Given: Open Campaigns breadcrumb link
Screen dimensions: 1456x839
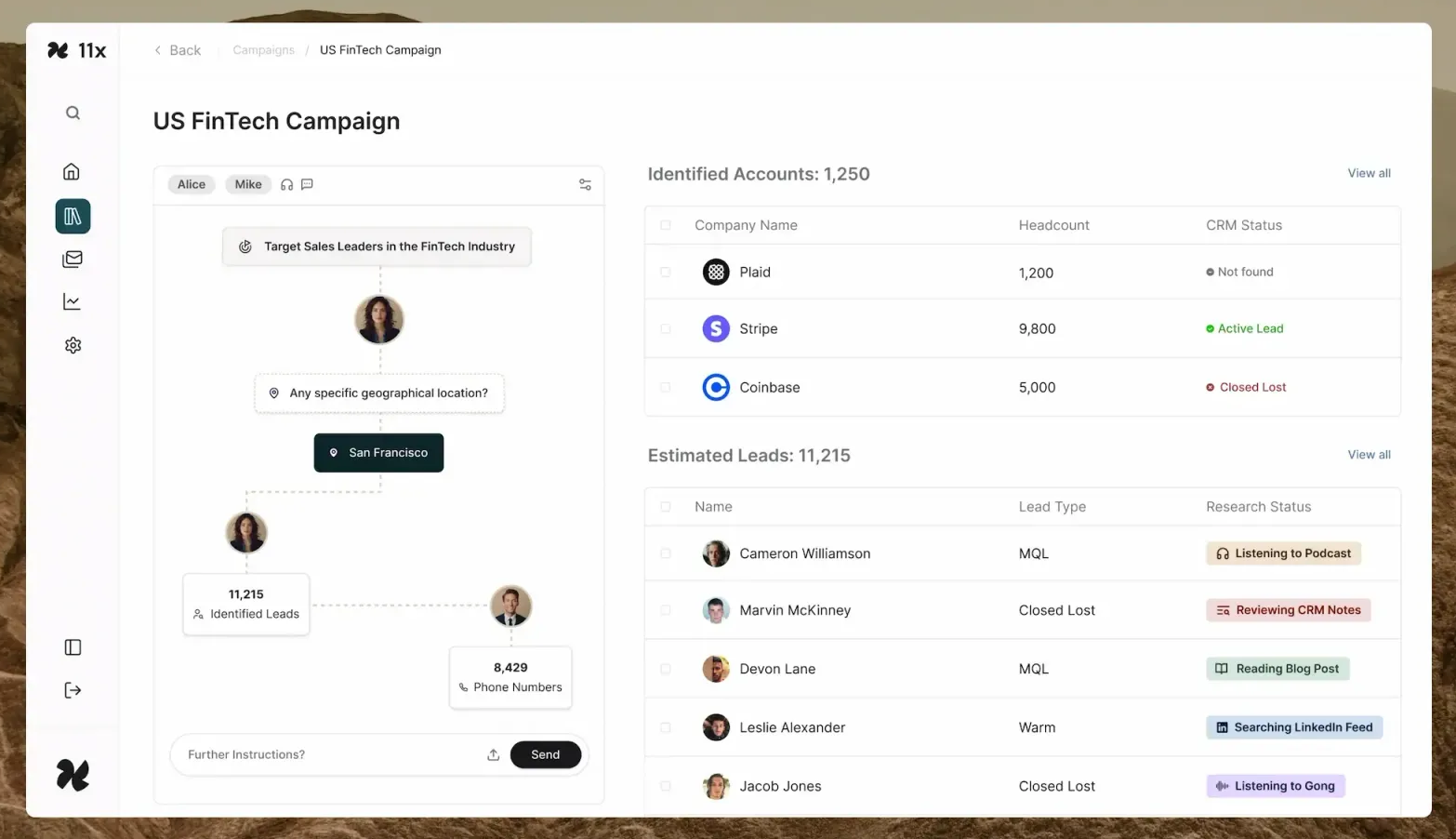Looking at the screenshot, I should click(x=263, y=50).
